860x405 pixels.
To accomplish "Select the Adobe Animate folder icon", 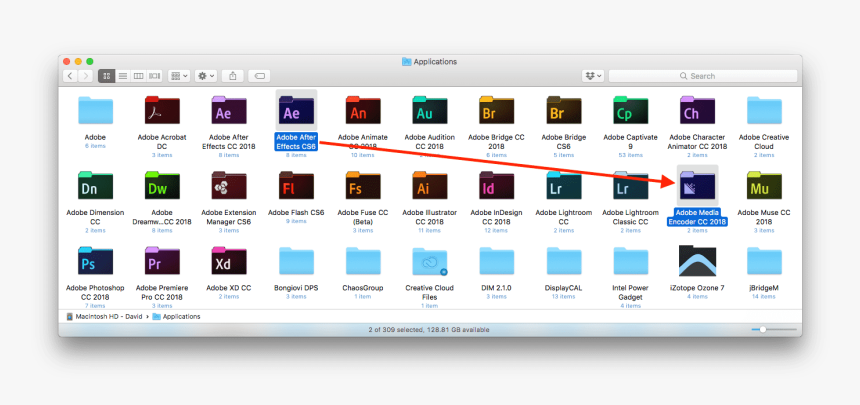I will point(363,110).
